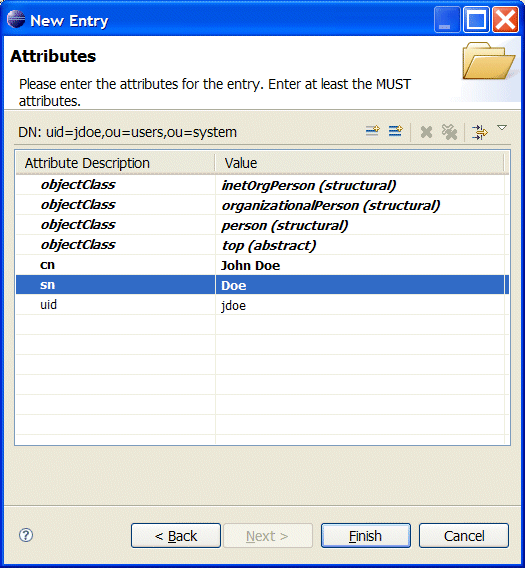Viewport: 525px width, 568px height.
Task: Click the help question mark icon
Action: [x=26, y=535]
